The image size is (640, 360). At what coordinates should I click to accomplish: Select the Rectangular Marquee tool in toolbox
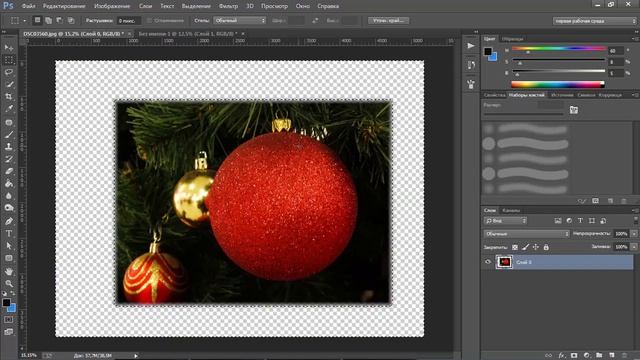coord(9,60)
